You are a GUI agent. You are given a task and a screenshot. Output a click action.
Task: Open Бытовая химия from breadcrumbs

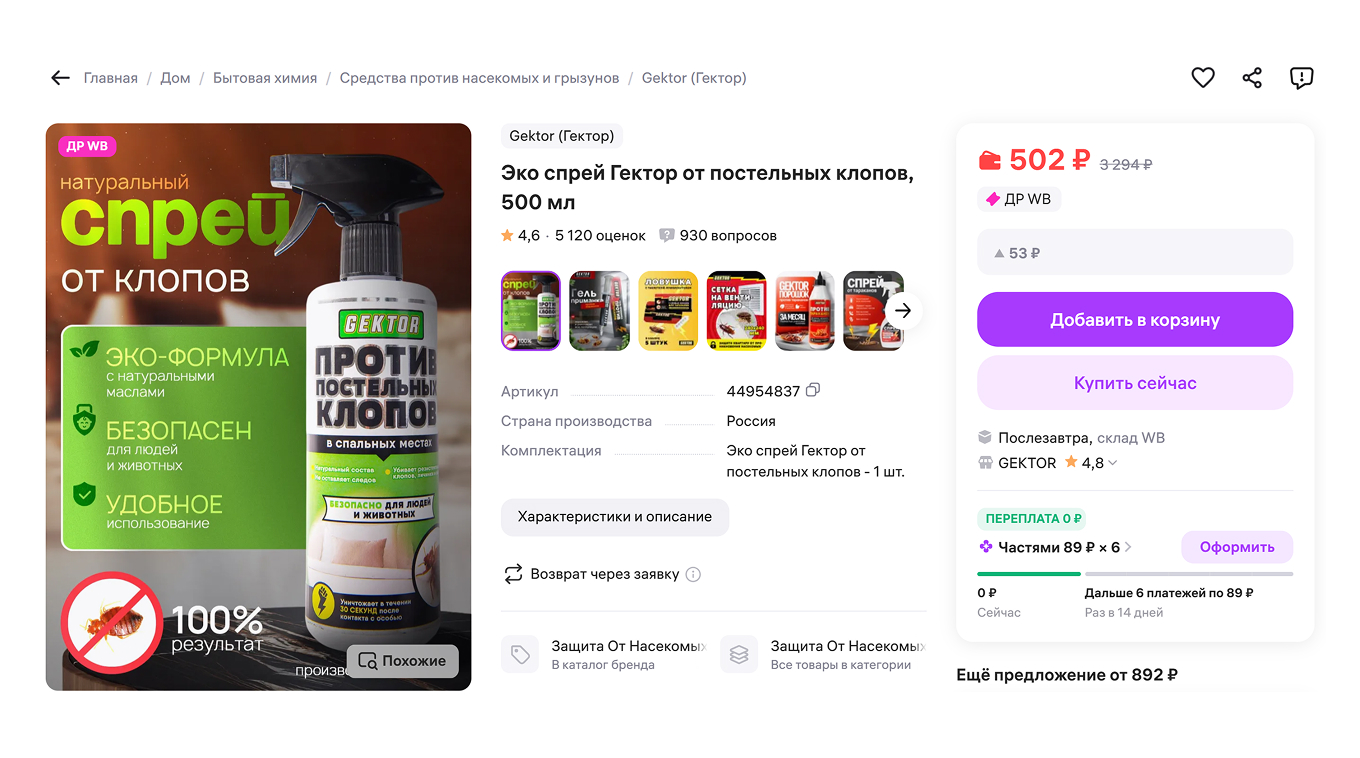click(264, 77)
